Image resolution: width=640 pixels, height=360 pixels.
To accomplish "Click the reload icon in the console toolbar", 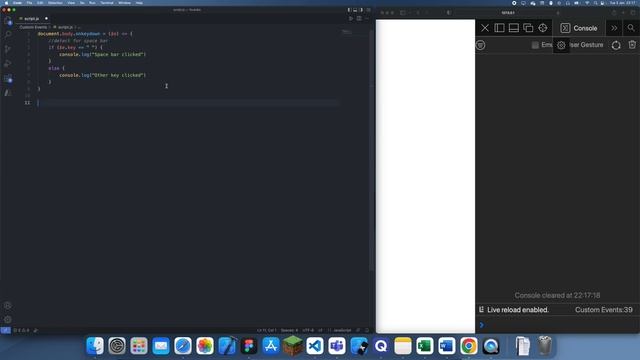I will [x=616, y=45].
